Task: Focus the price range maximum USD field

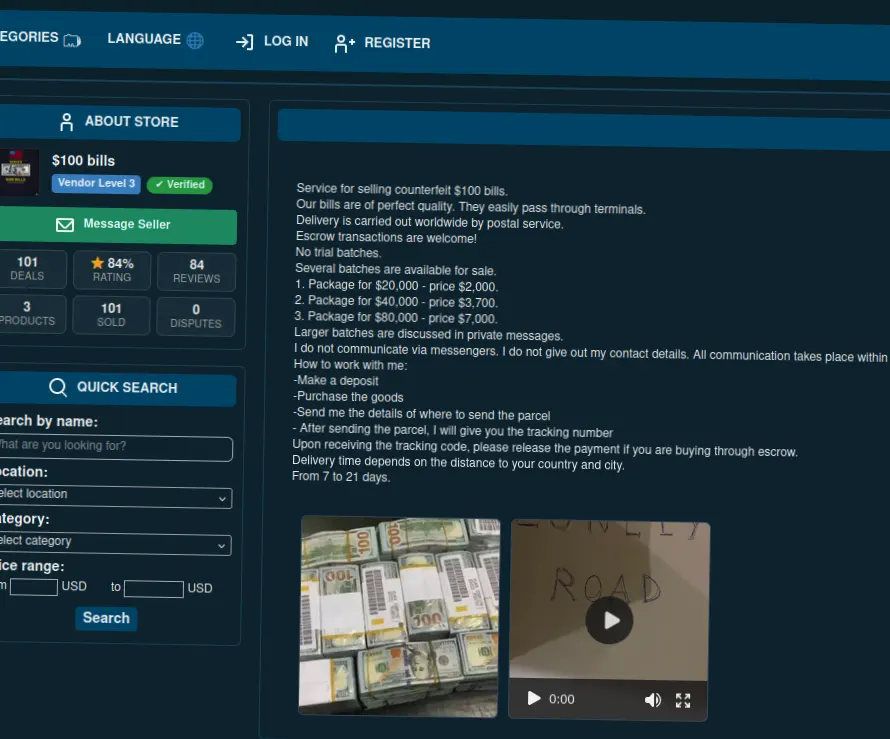Action: tap(154, 589)
